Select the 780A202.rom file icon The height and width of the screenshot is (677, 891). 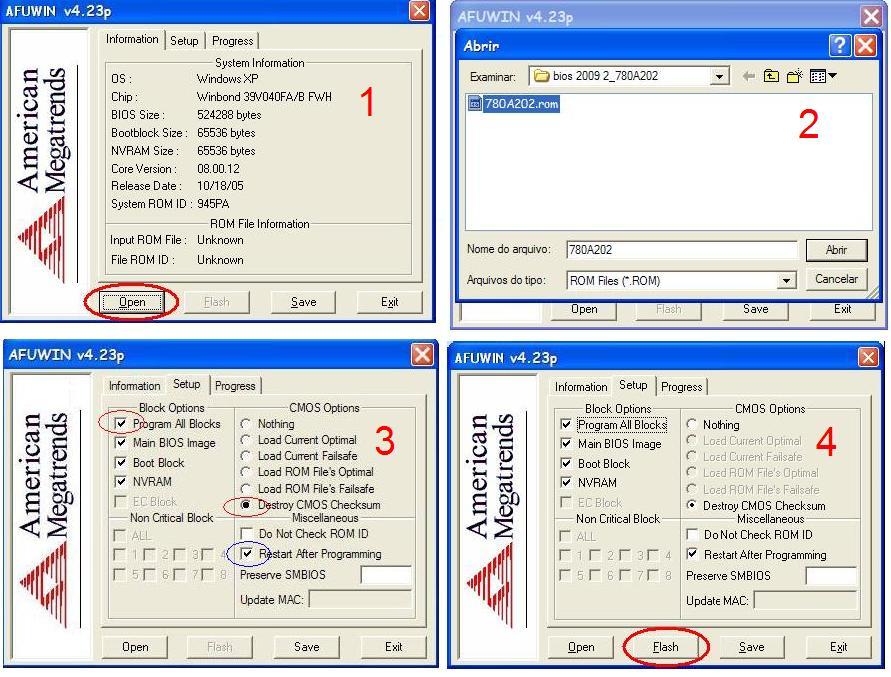(x=474, y=103)
